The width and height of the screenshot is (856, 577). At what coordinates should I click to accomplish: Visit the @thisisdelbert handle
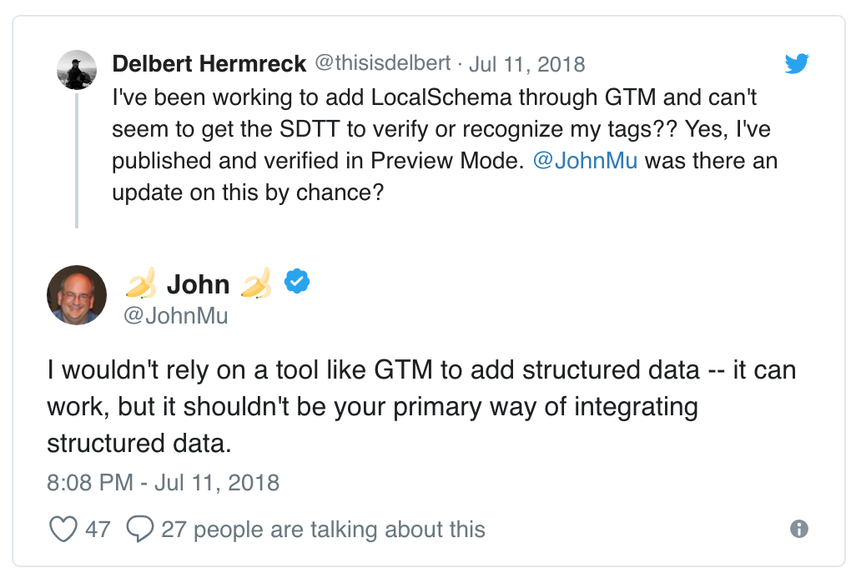point(383,63)
